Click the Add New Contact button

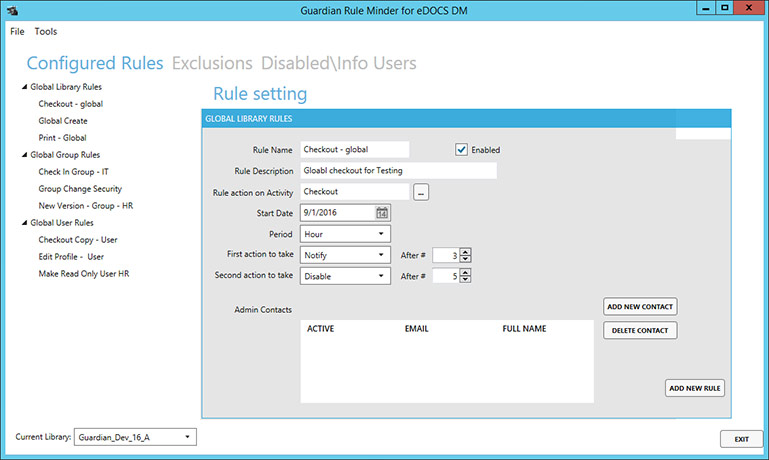pyautogui.click(x=640, y=307)
